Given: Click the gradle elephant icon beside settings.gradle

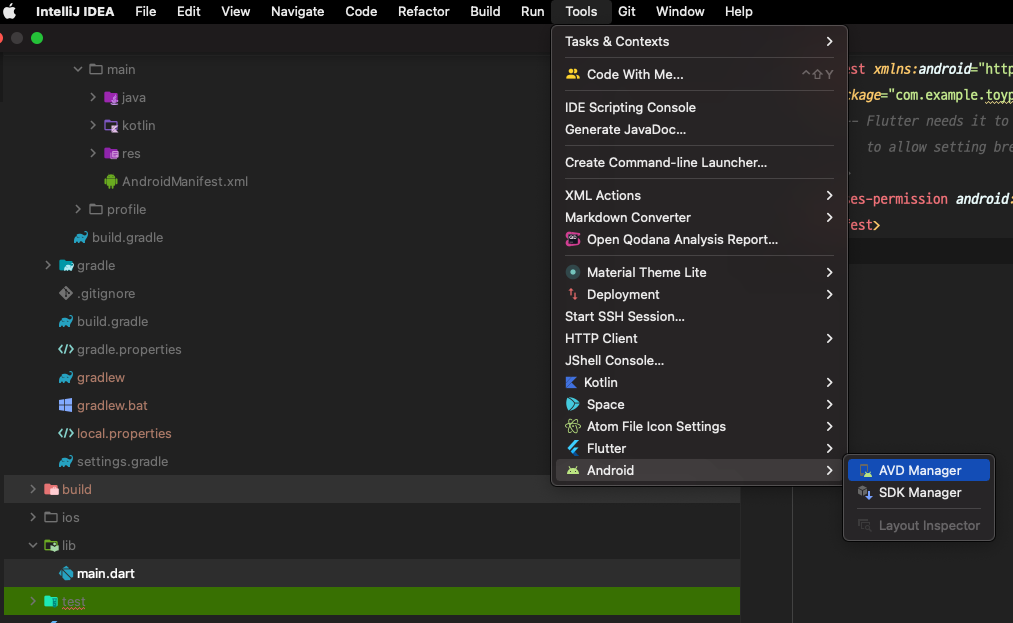Looking at the screenshot, I should click(x=66, y=461).
